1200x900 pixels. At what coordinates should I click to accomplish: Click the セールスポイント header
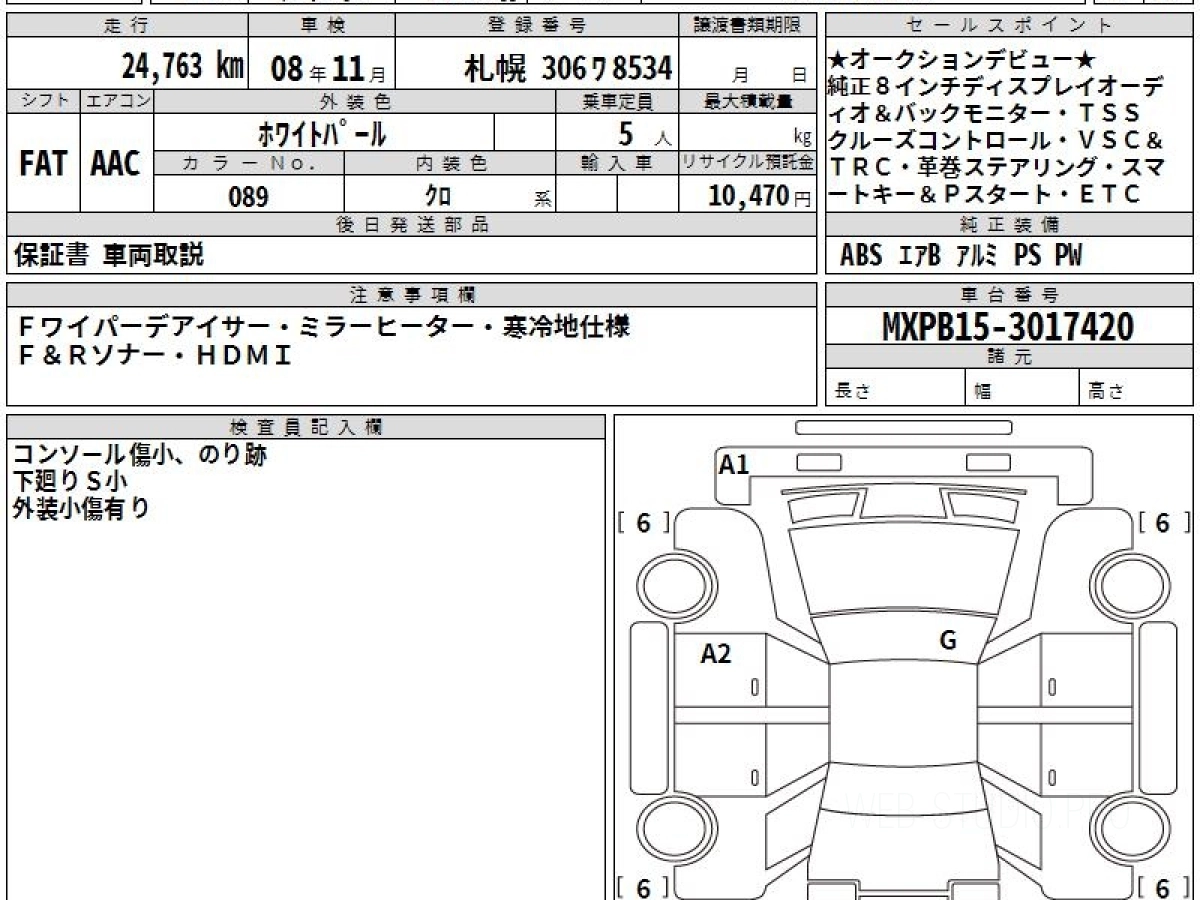1009,26
